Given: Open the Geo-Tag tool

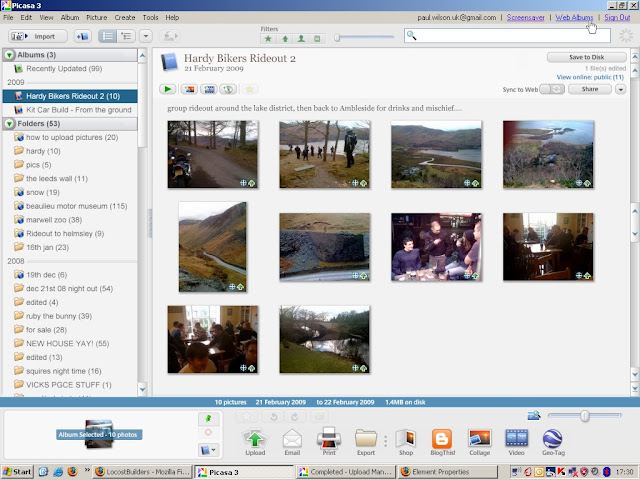Looking at the screenshot, I should click(552, 437).
